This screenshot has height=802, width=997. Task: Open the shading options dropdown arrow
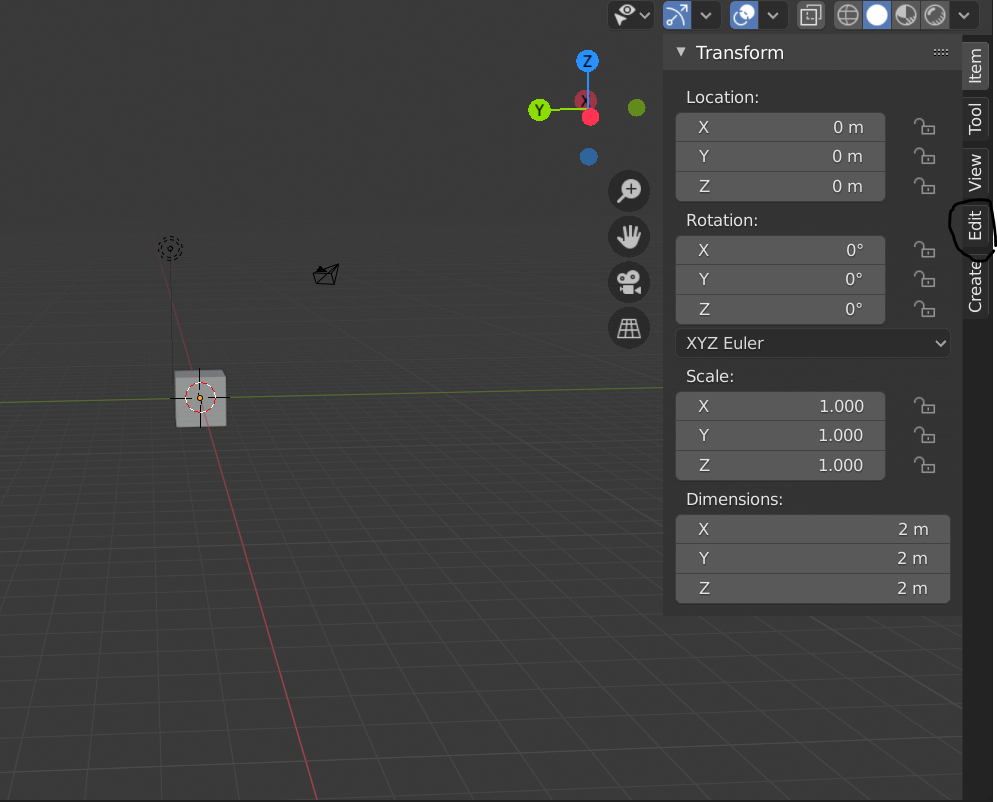(964, 15)
